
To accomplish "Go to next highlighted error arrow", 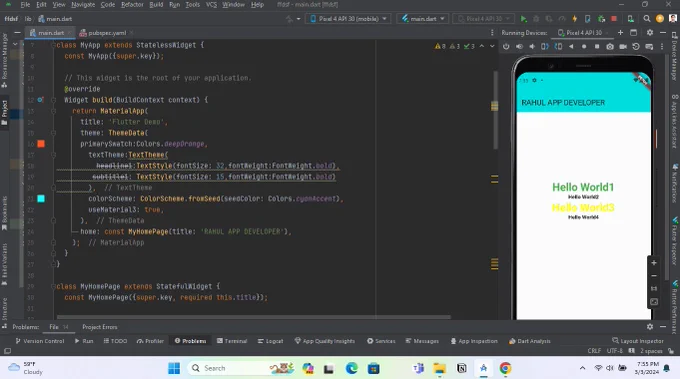I will point(492,46).
